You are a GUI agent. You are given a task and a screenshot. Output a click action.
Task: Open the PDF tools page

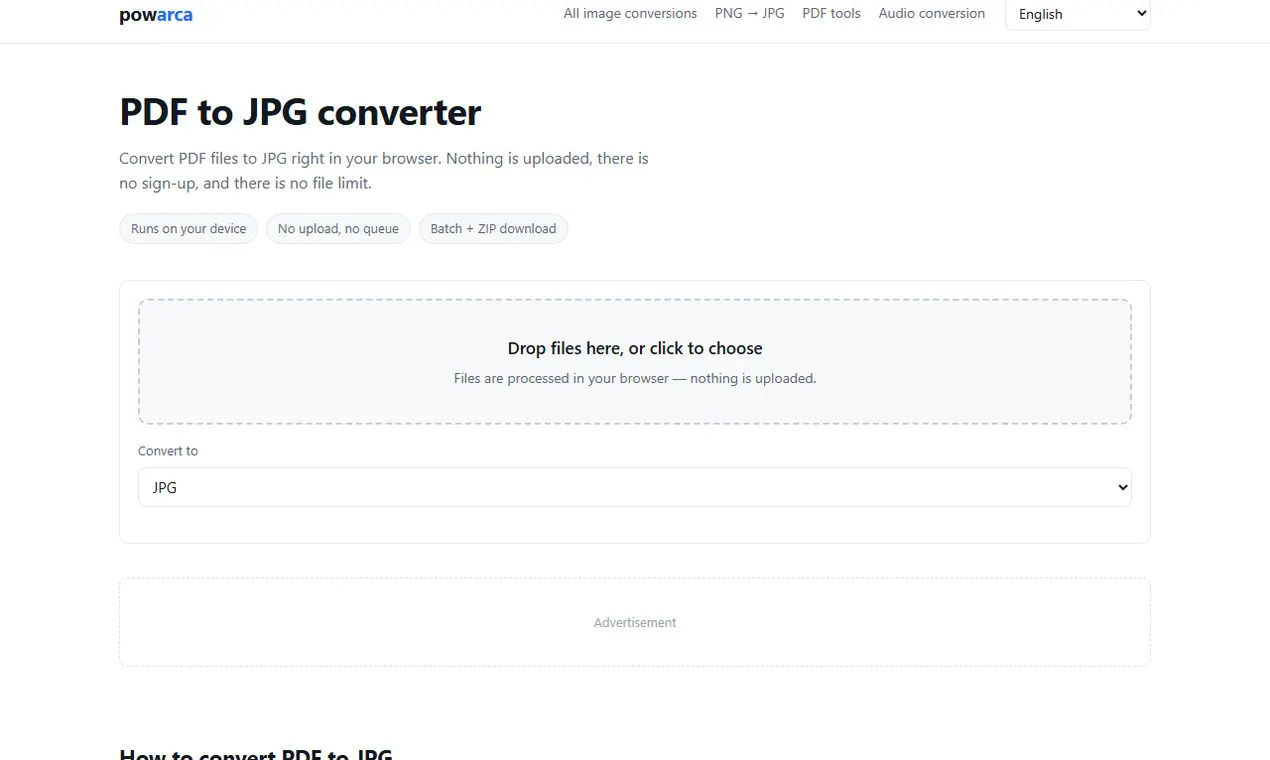(x=831, y=14)
